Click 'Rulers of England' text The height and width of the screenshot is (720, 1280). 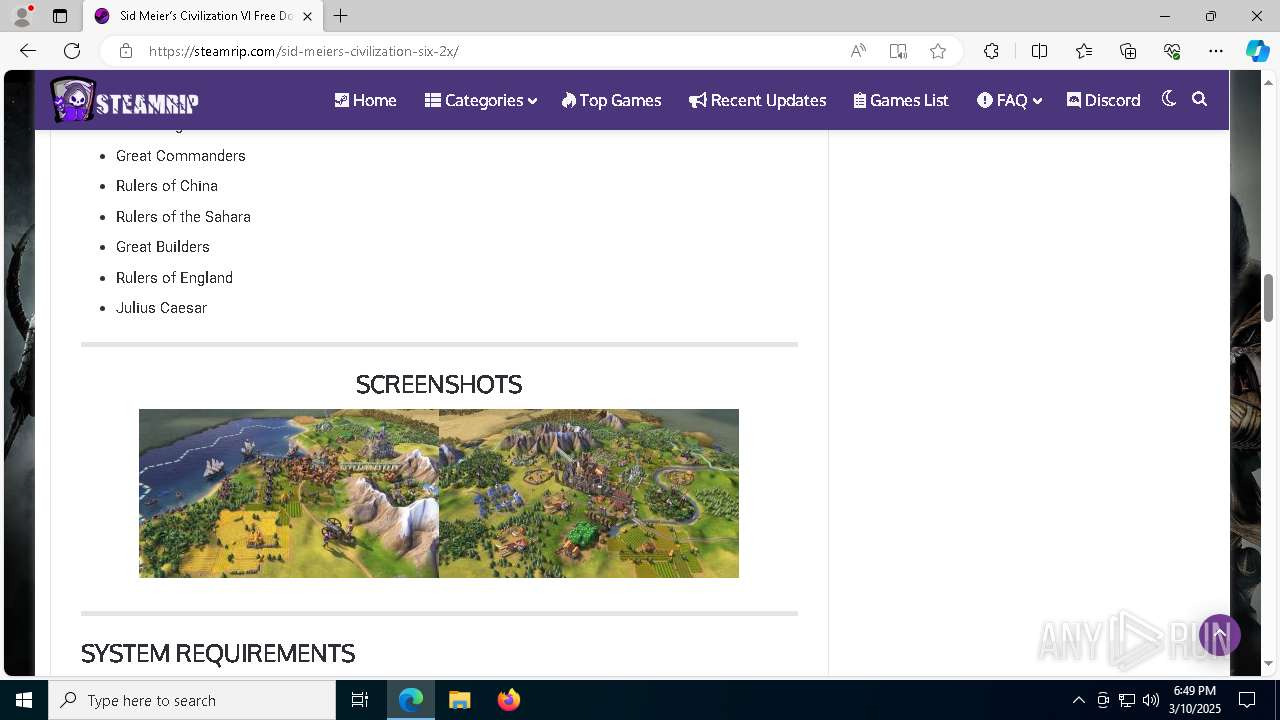[174, 278]
